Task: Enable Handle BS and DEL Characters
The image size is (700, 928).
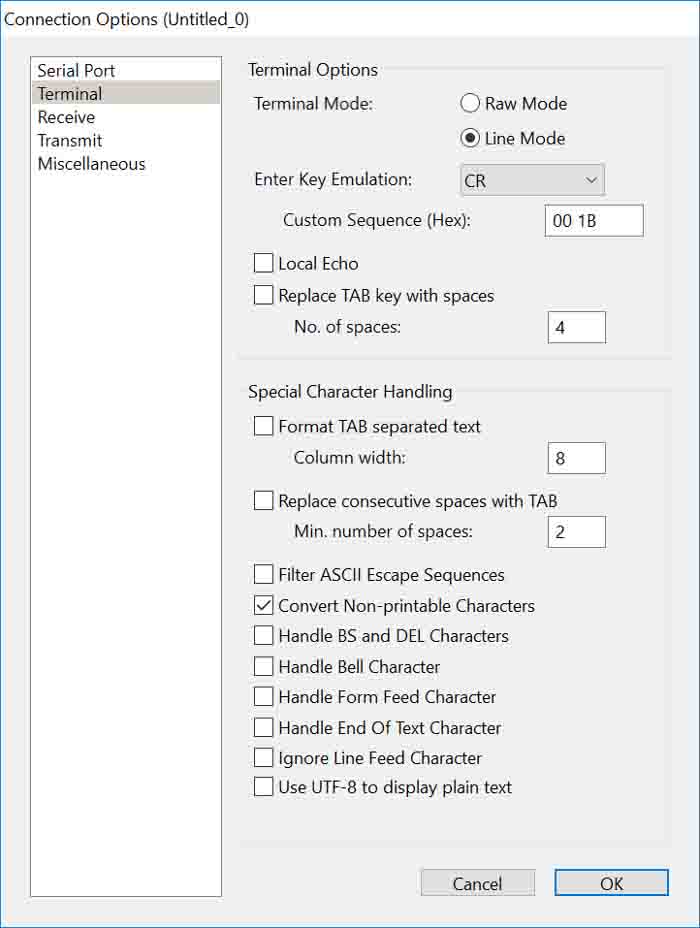Action: click(264, 635)
